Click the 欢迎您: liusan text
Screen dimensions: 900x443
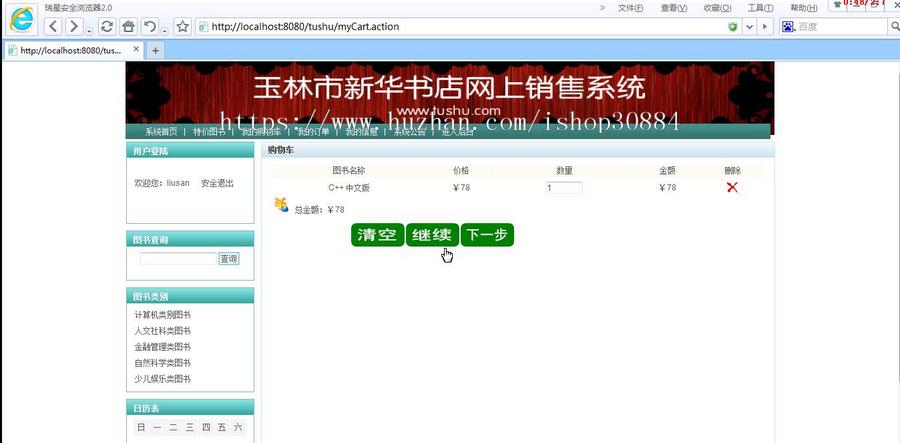click(162, 183)
